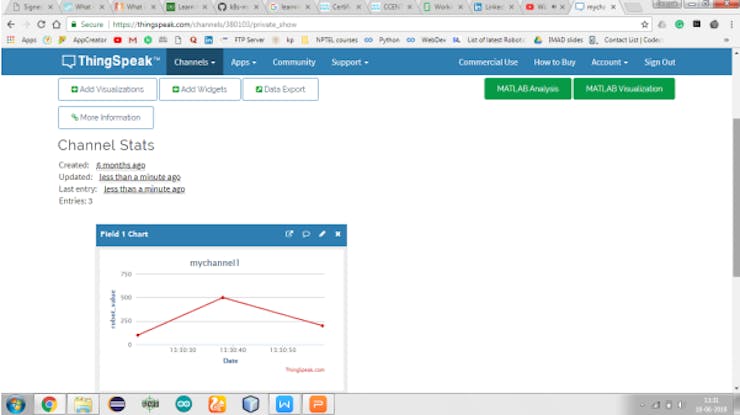Open the IMAD slides Drive bookmark

coord(558,40)
